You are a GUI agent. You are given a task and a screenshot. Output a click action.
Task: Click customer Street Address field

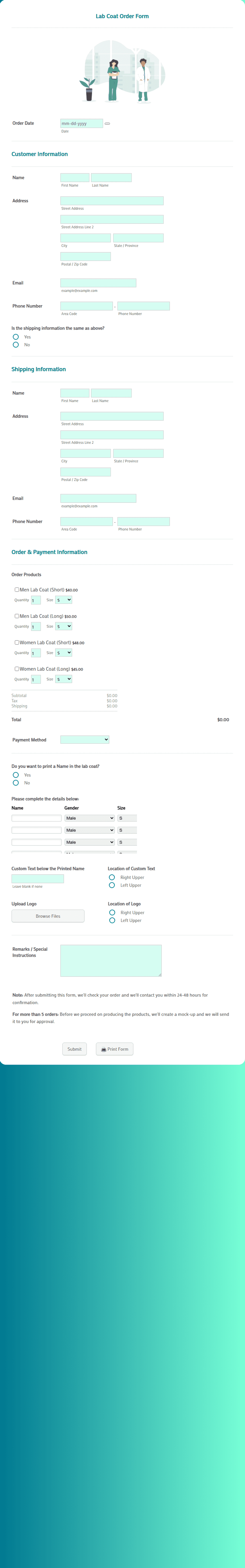point(112,201)
